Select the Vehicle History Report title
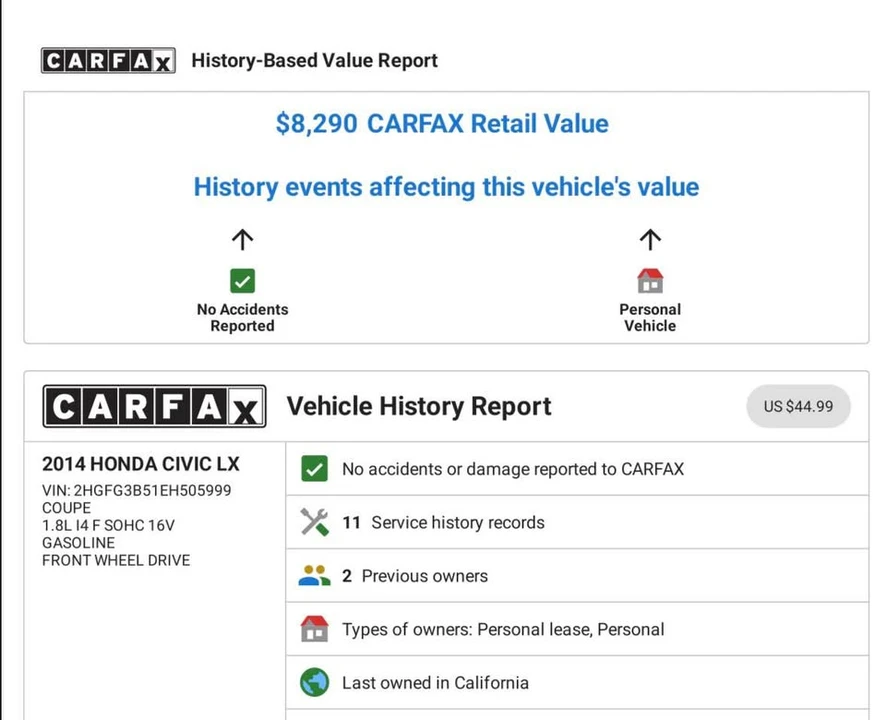Screen dimensions: 886x720 pos(419,406)
